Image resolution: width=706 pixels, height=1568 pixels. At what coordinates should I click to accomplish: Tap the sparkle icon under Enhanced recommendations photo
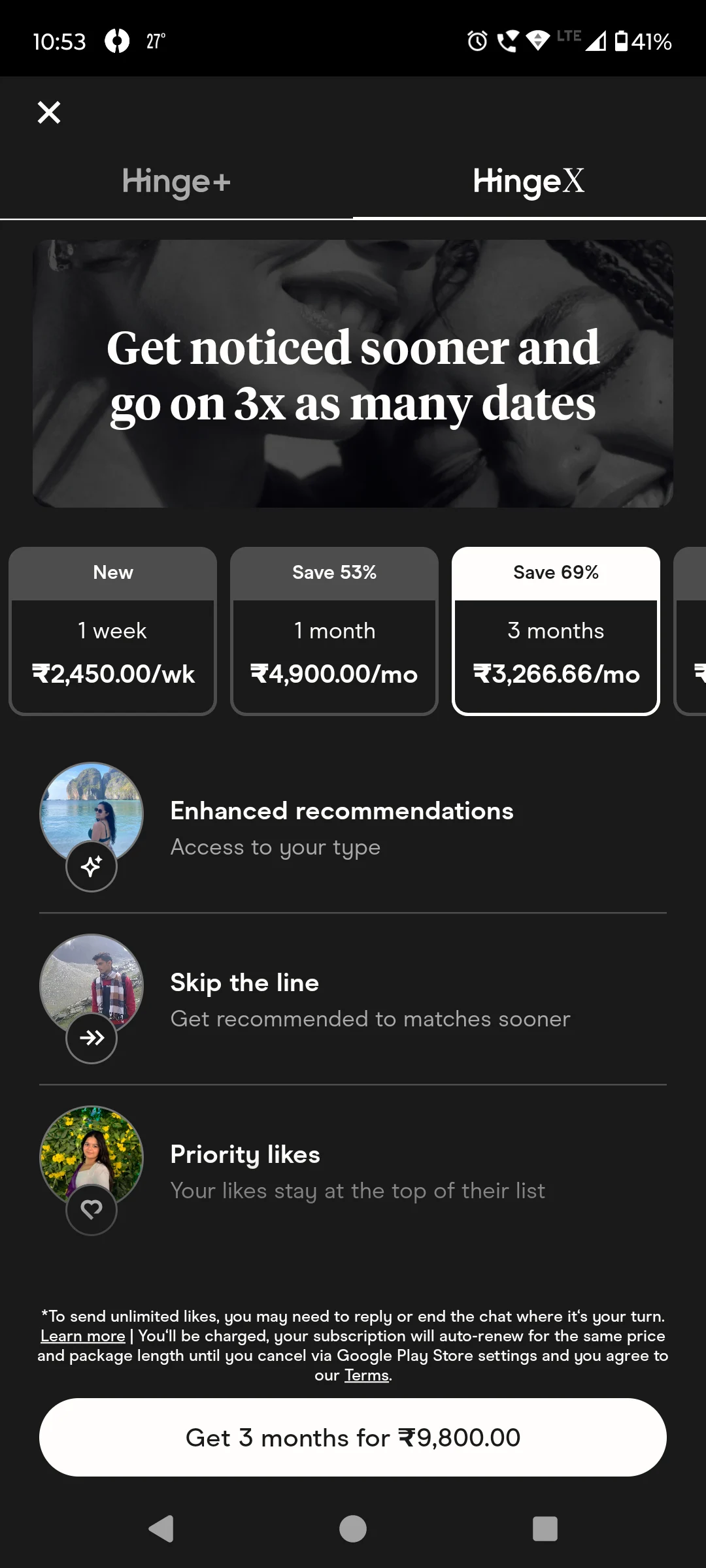tap(92, 866)
